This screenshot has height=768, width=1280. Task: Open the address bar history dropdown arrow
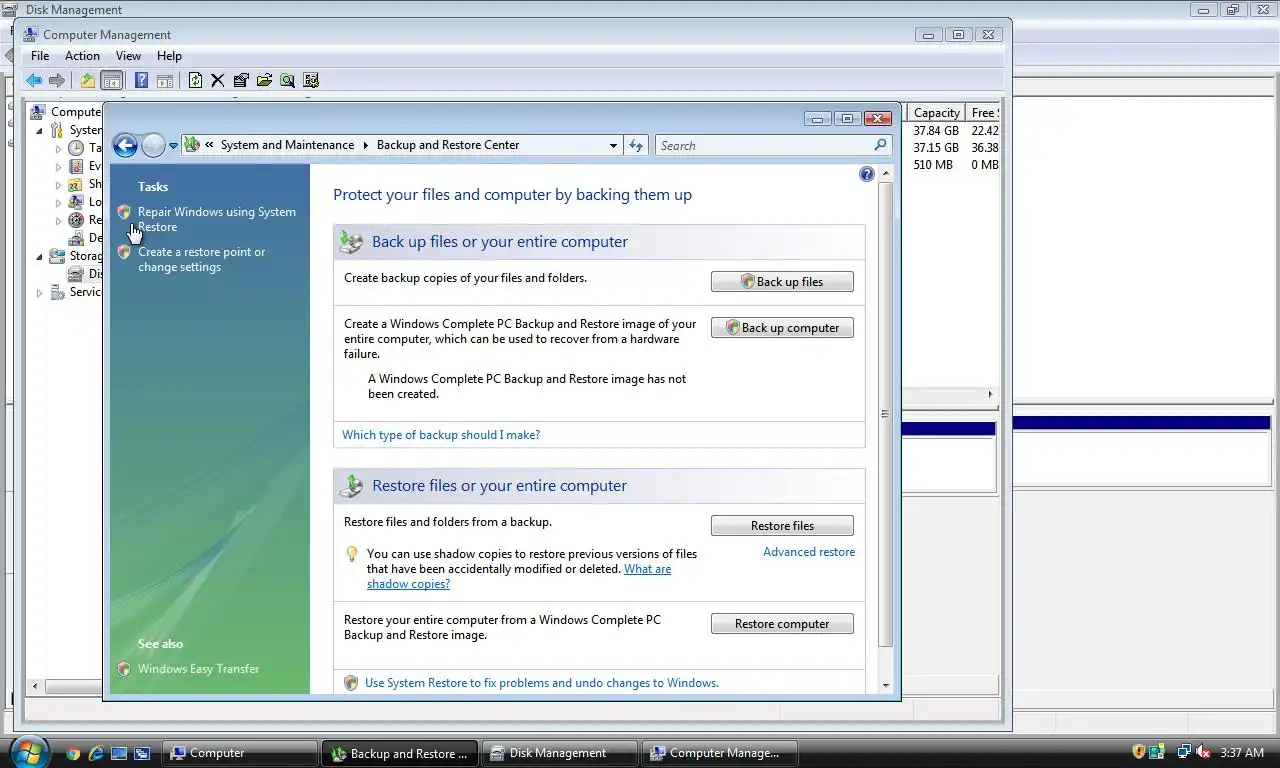613,146
